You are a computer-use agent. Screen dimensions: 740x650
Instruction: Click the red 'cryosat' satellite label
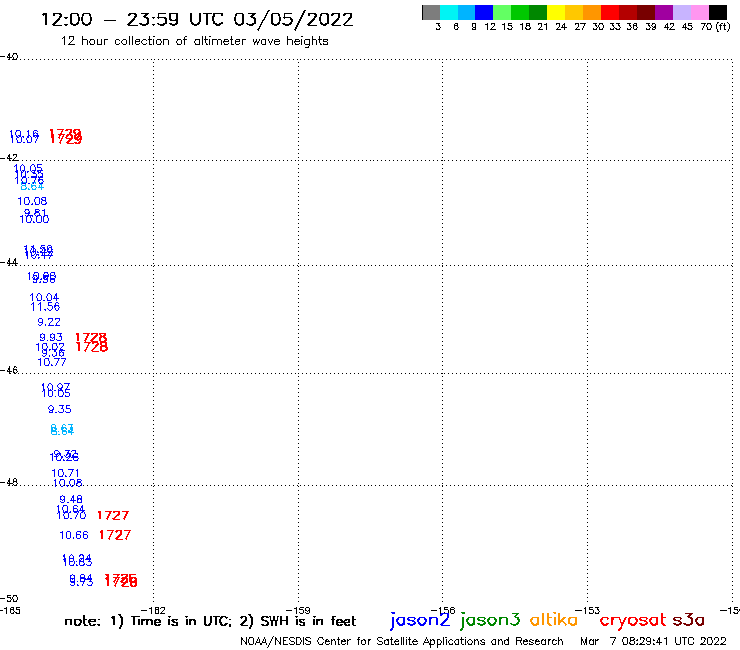click(x=633, y=620)
